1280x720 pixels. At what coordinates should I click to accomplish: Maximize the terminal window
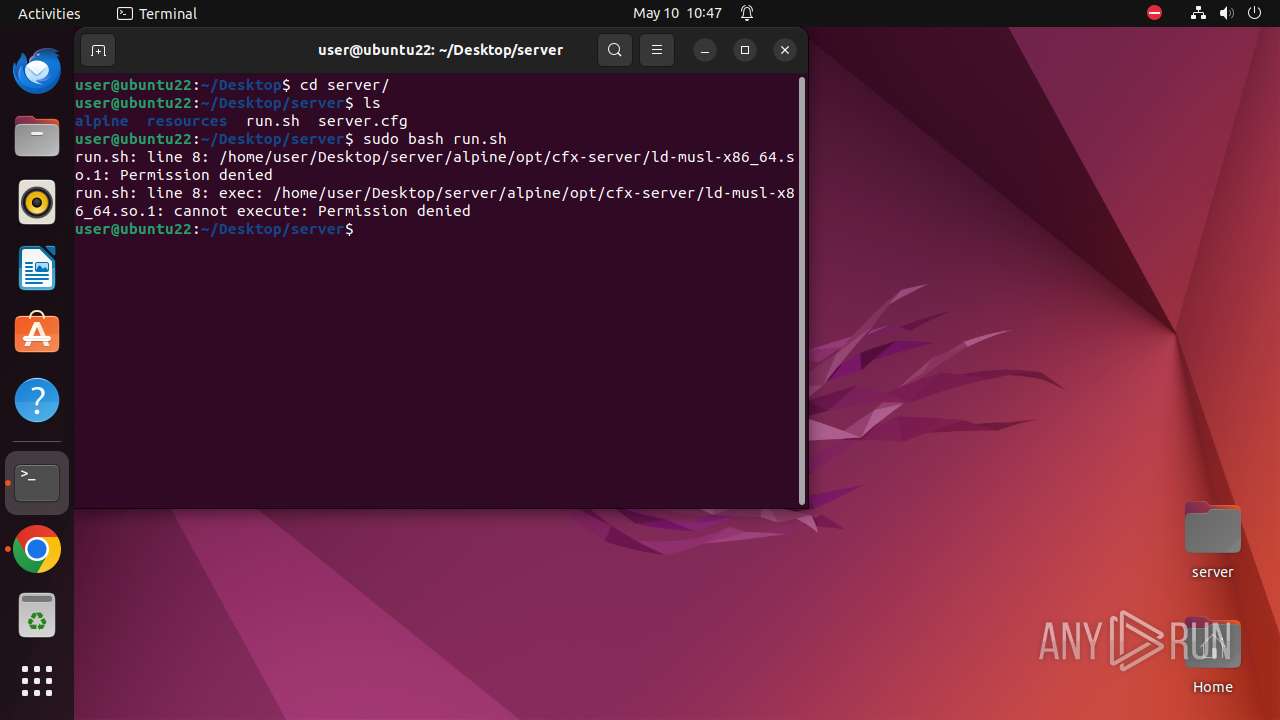click(745, 50)
